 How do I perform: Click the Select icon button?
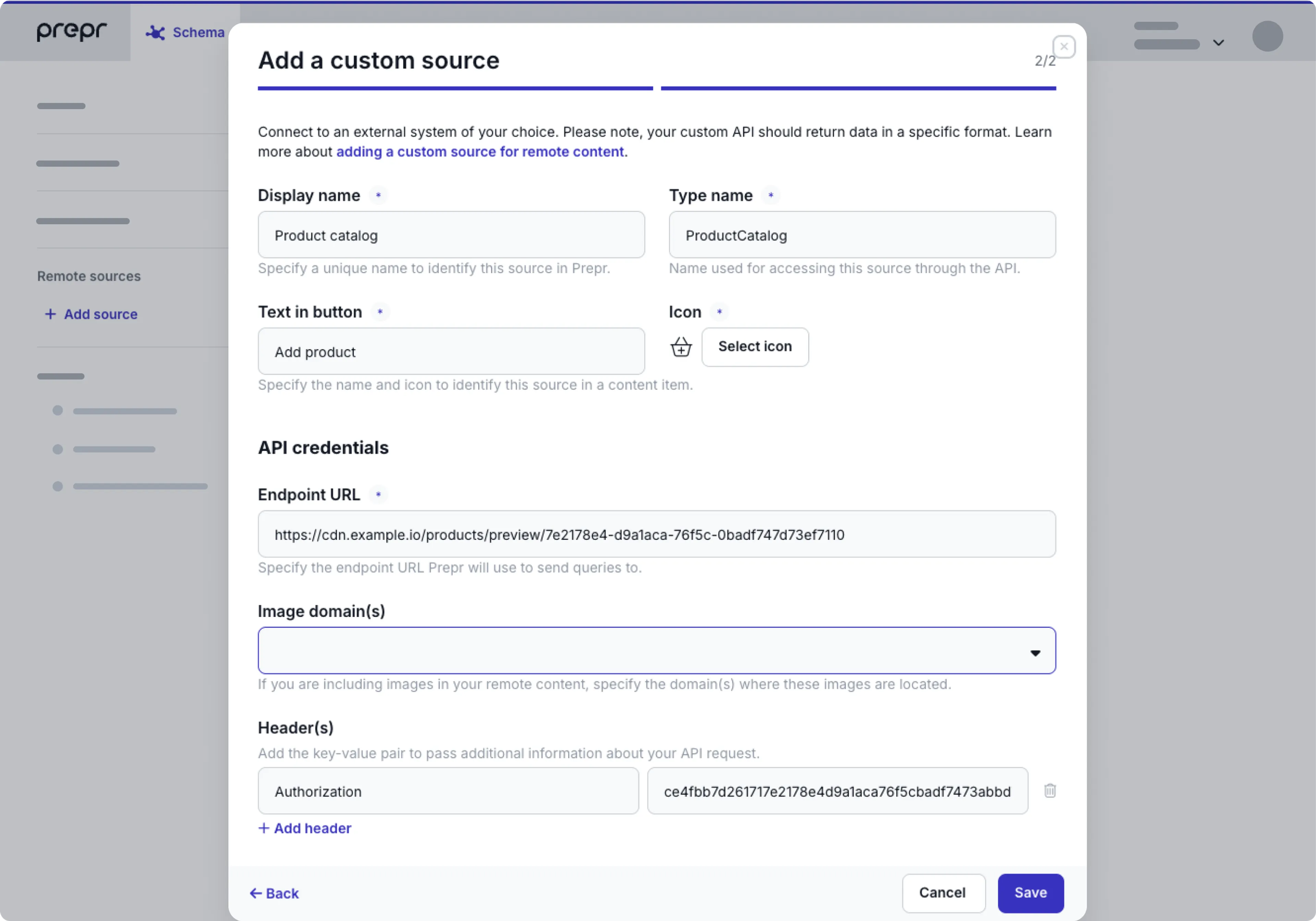coord(755,347)
